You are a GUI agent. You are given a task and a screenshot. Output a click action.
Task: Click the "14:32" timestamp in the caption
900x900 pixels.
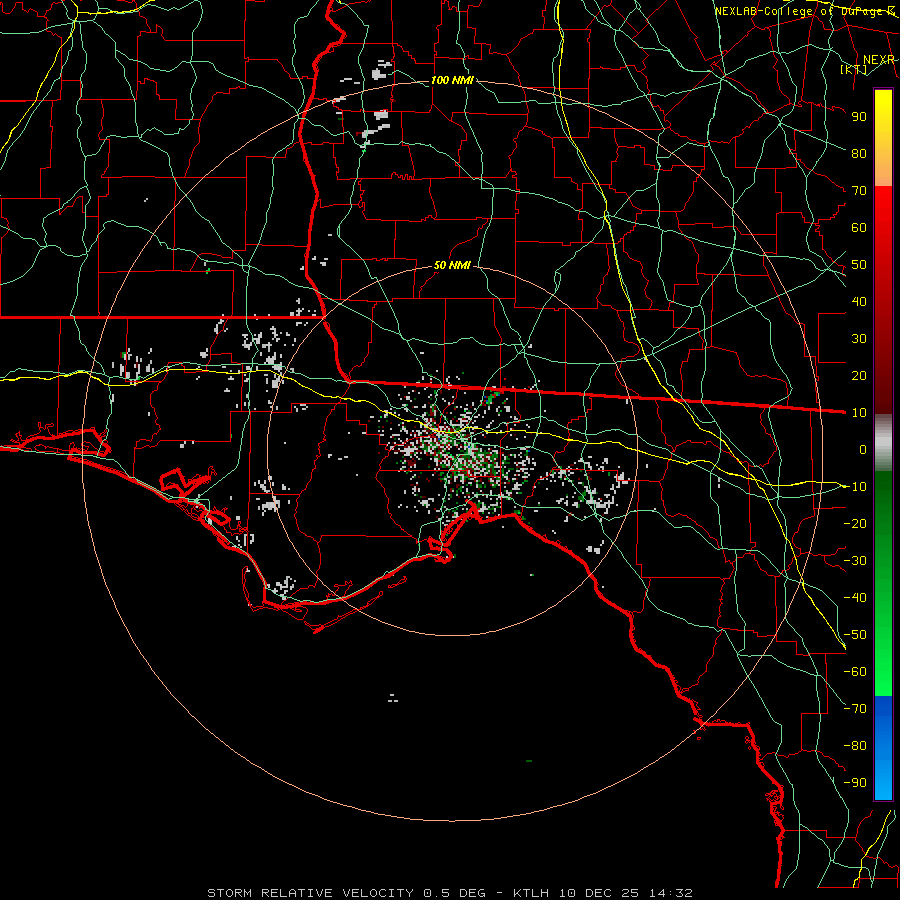pos(671,893)
